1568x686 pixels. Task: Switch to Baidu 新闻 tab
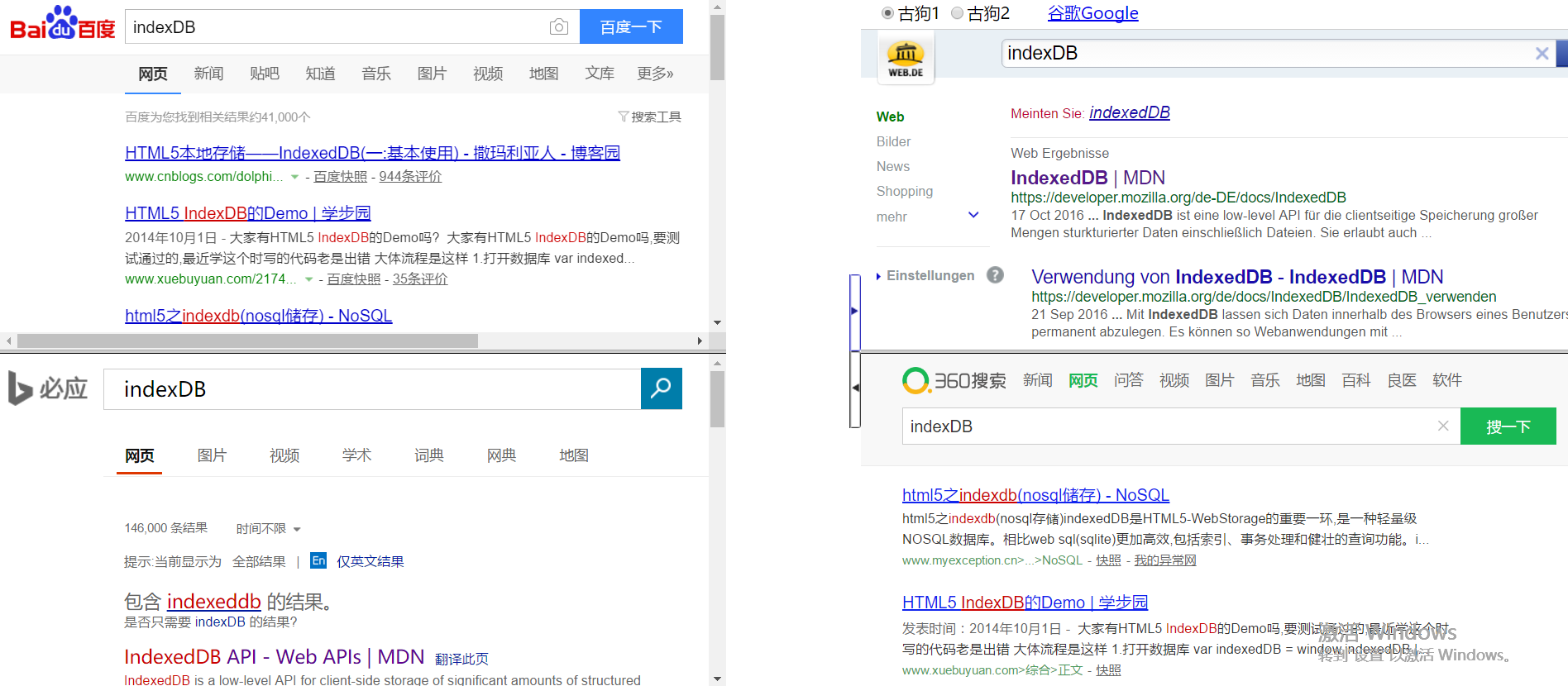point(208,74)
